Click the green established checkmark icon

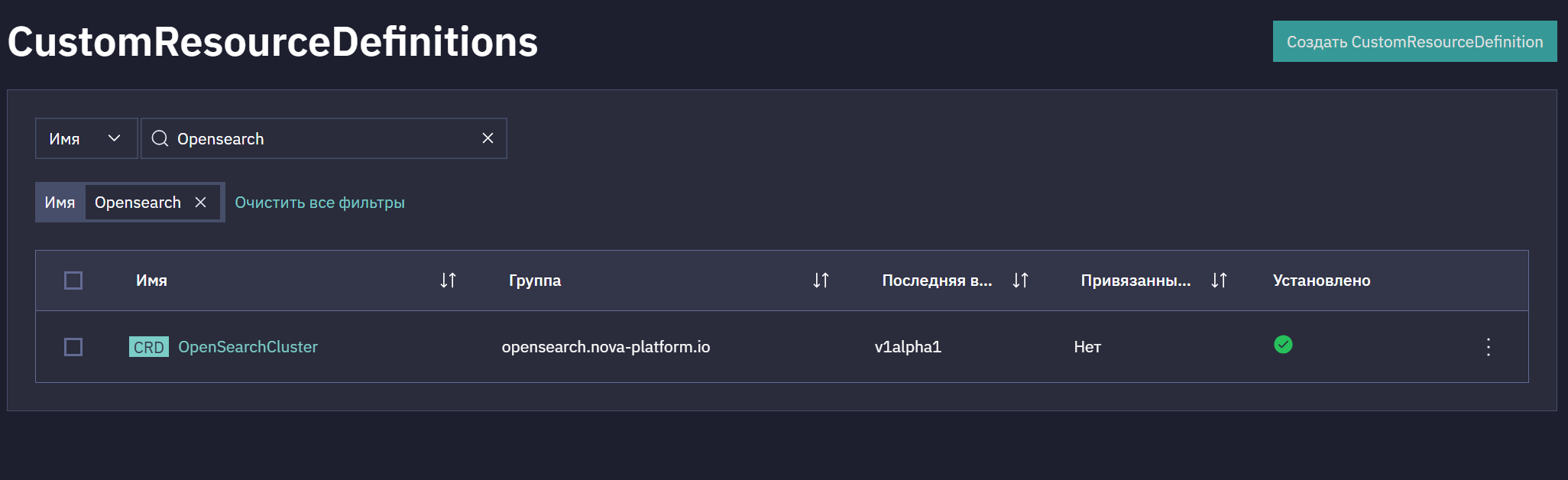1283,345
